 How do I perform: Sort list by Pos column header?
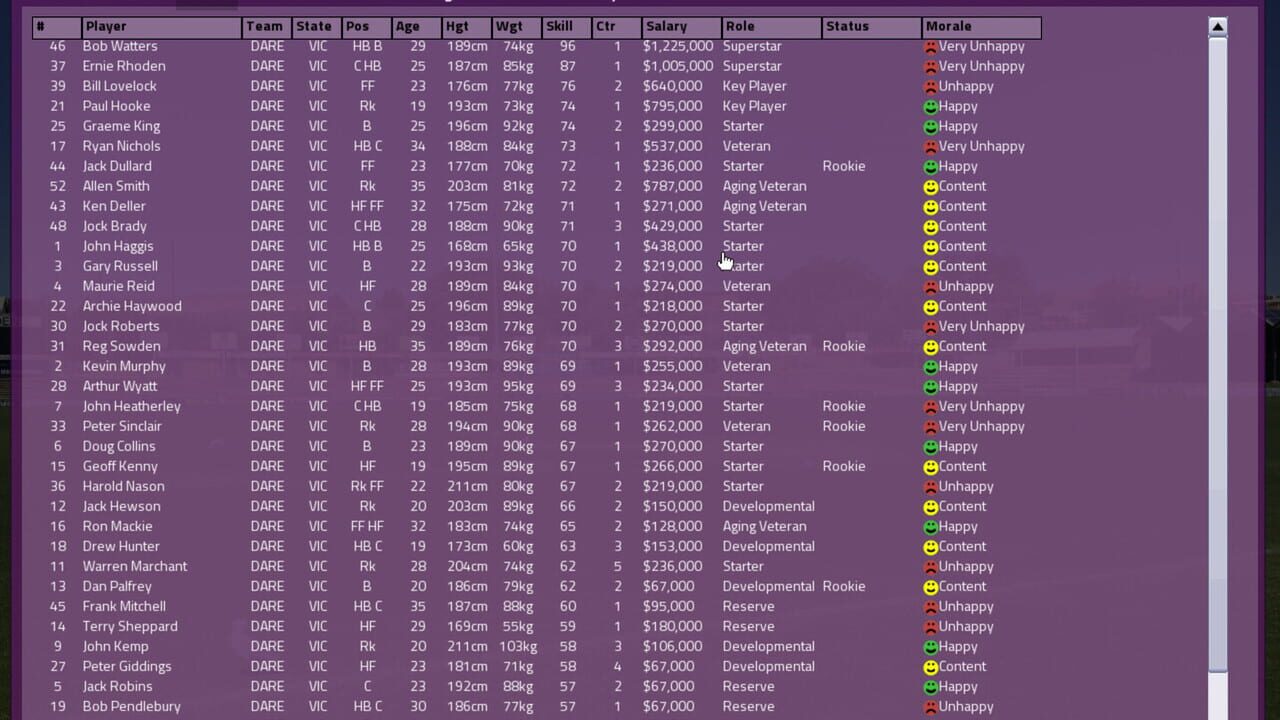[367, 27]
